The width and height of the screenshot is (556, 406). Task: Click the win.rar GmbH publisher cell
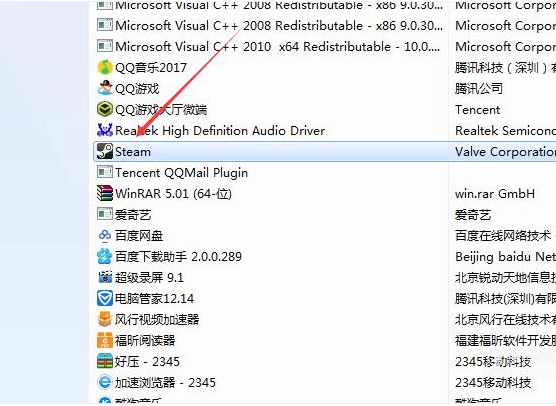pos(495,194)
